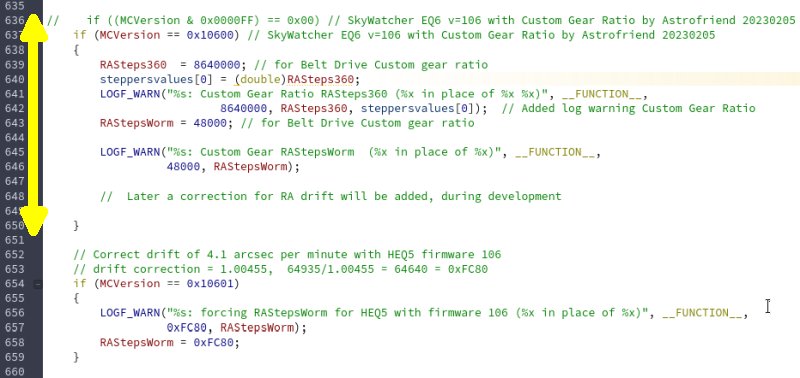Image resolution: width=800 pixels, height=378 pixels.
Task: Select line number 643 in the gutter
Action: (x=14, y=123)
